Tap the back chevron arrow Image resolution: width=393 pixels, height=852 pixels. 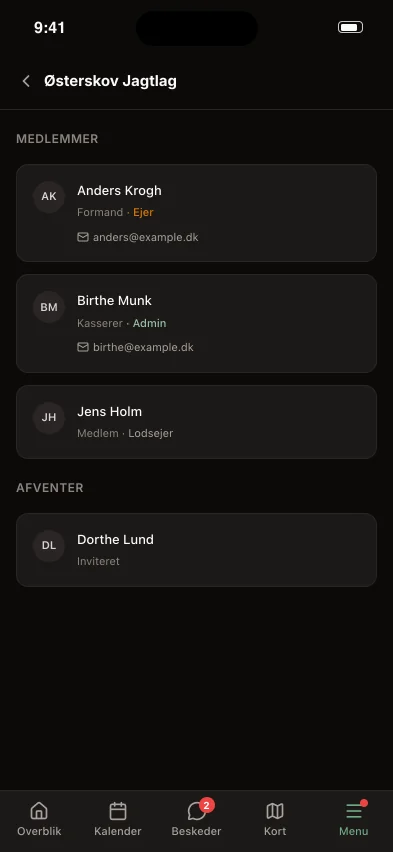point(26,81)
